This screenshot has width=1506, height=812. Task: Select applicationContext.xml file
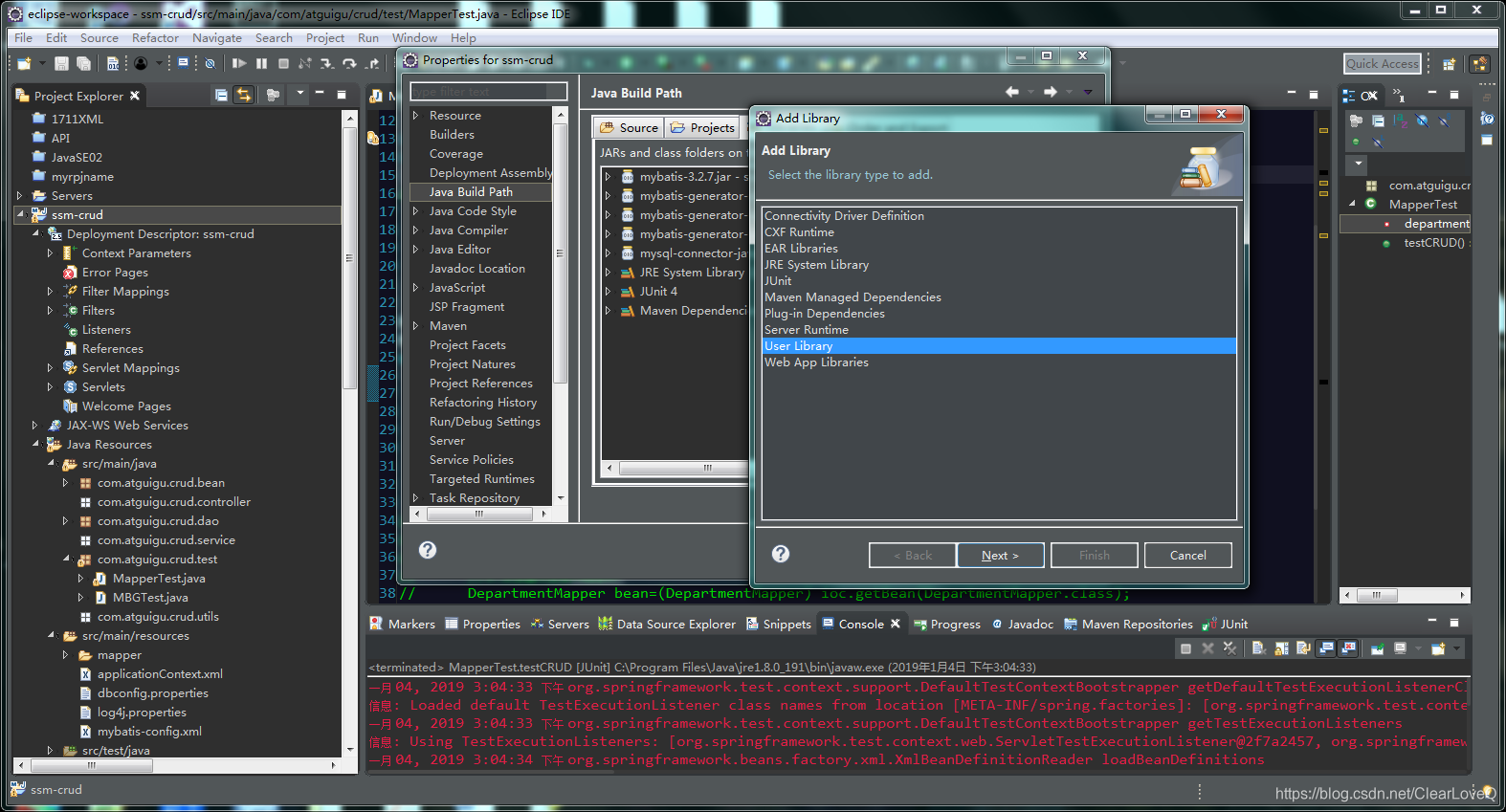[160, 673]
